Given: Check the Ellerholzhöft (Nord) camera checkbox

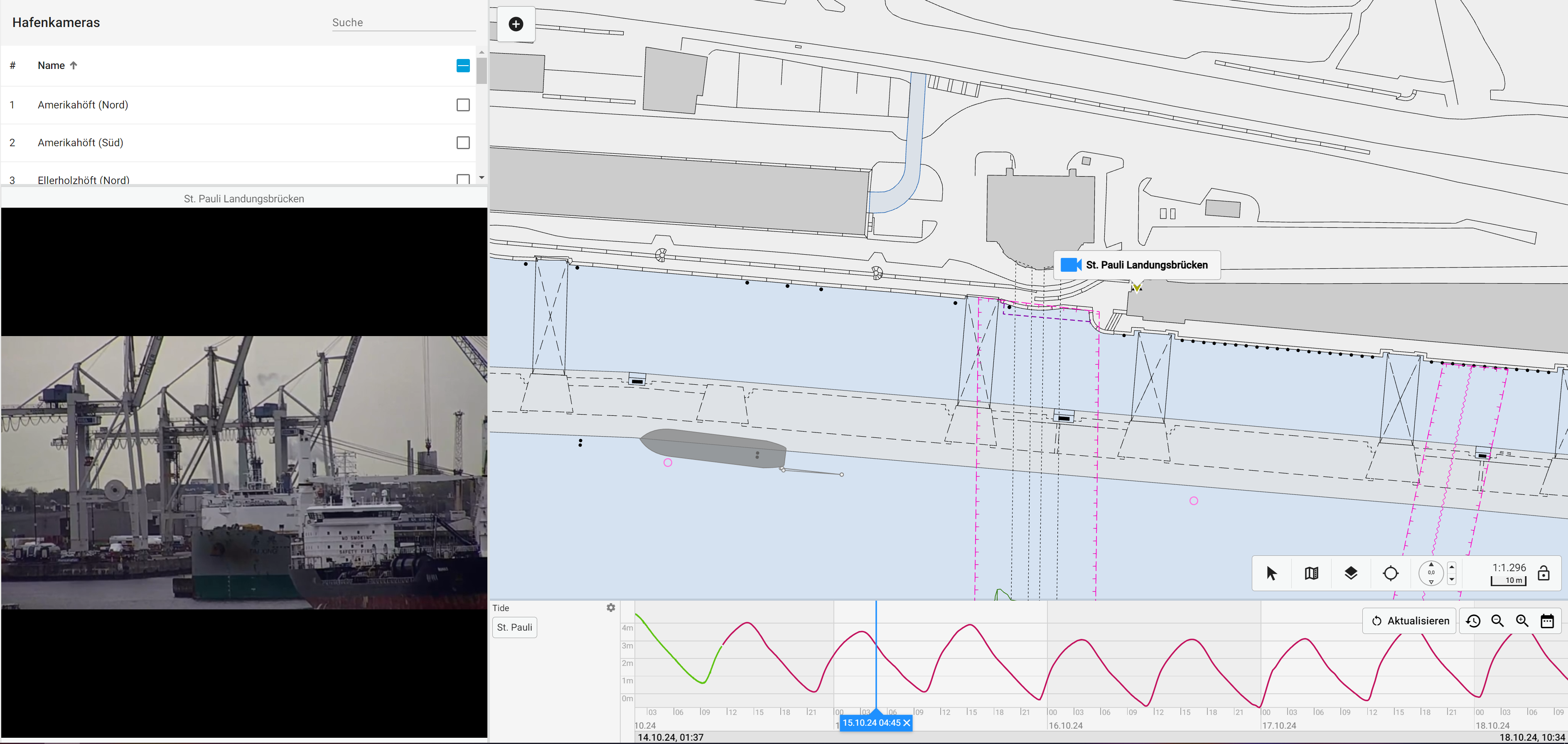Looking at the screenshot, I should pyautogui.click(x=462, y=179).
